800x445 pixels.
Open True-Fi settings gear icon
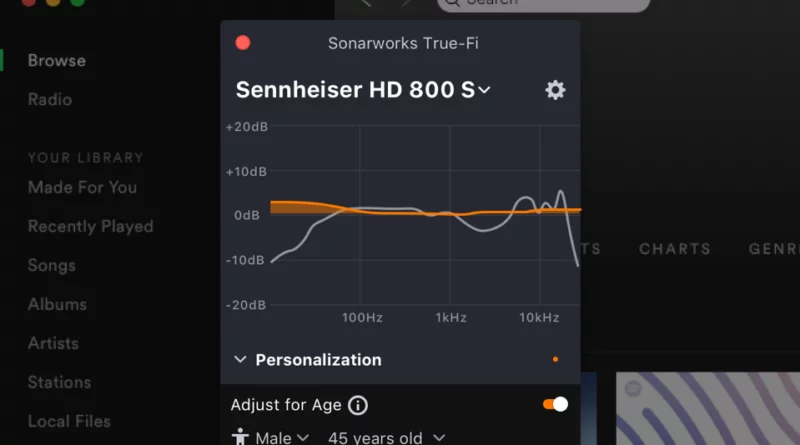[x=555, y=90]
